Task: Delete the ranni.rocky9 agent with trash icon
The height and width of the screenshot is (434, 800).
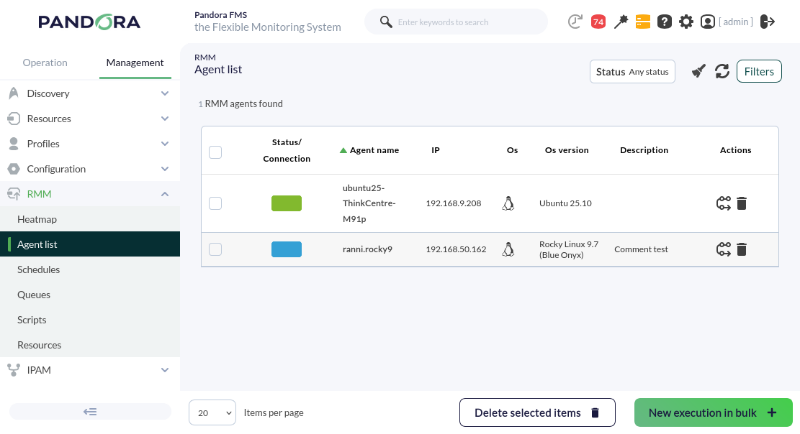Action: 742,249
